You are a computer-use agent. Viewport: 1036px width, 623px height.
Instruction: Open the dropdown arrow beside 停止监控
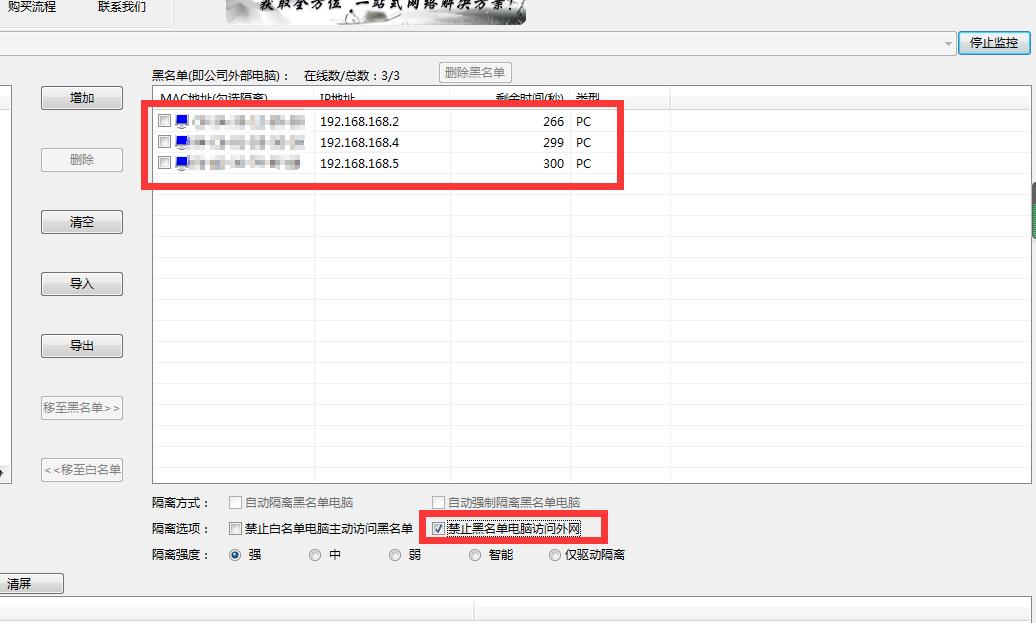pyautogui.click(x=947, y=44)
